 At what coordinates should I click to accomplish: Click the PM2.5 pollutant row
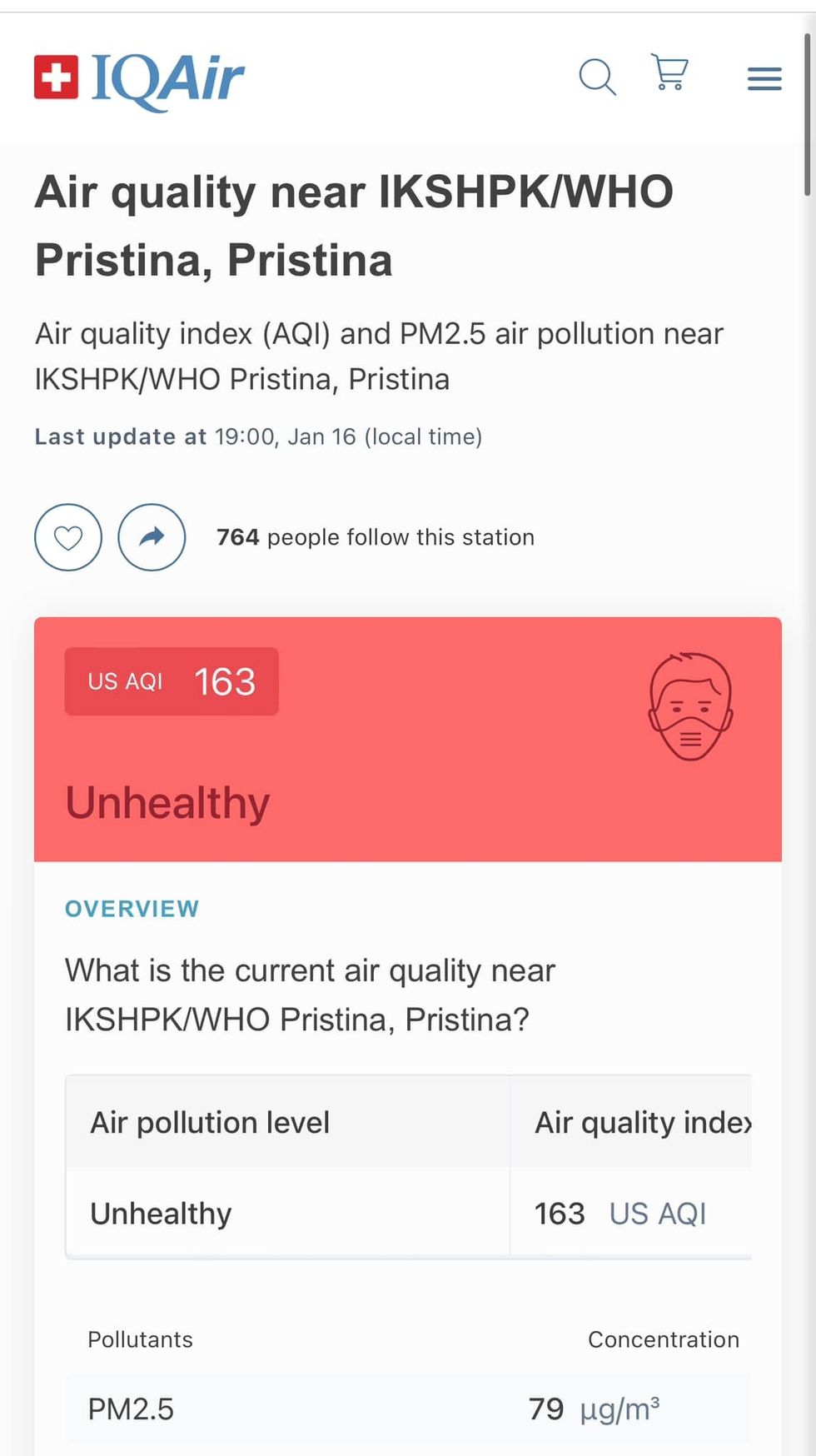(x=131, y=1409)
